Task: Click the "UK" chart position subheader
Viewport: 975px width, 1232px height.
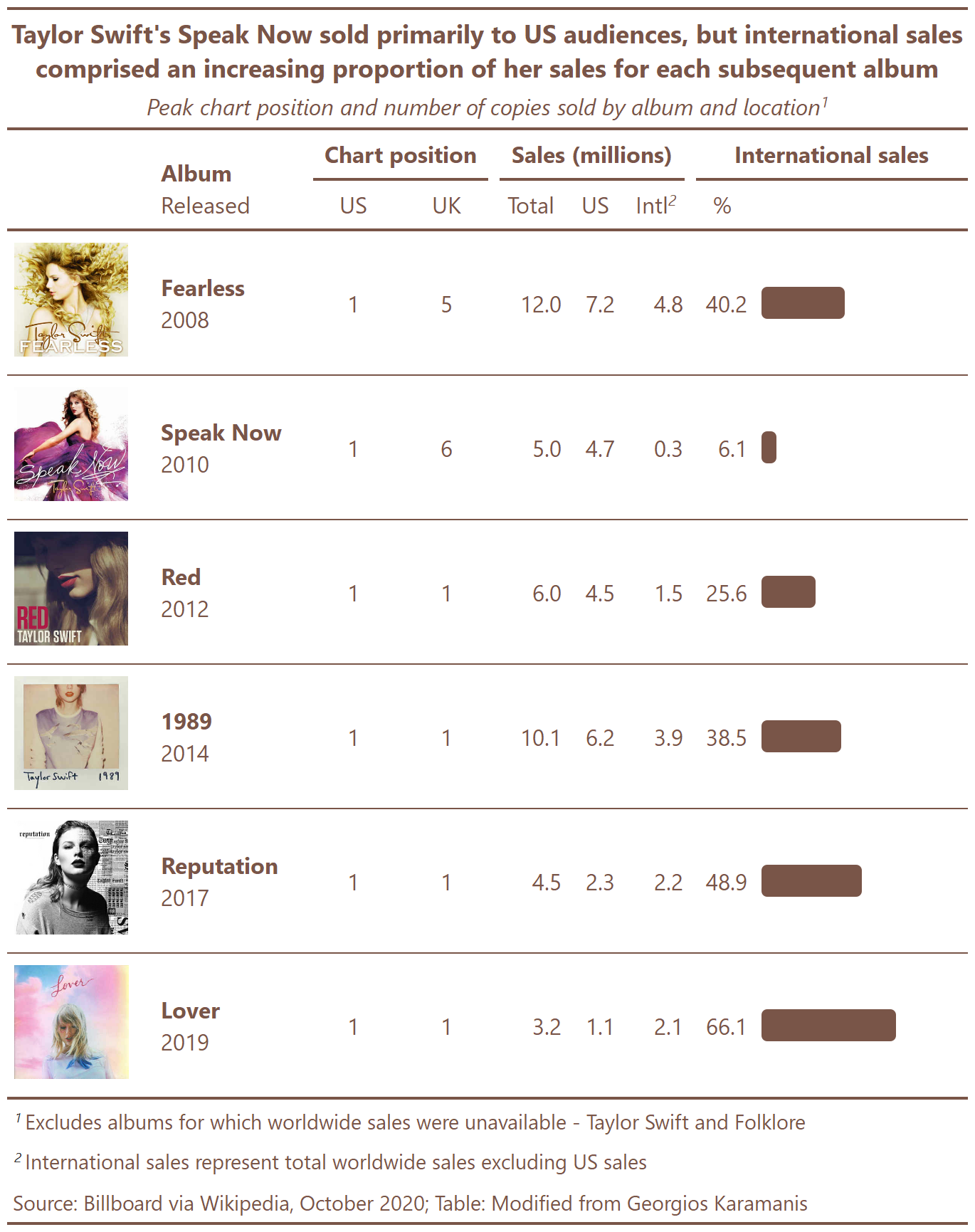Action: (446, 206)
